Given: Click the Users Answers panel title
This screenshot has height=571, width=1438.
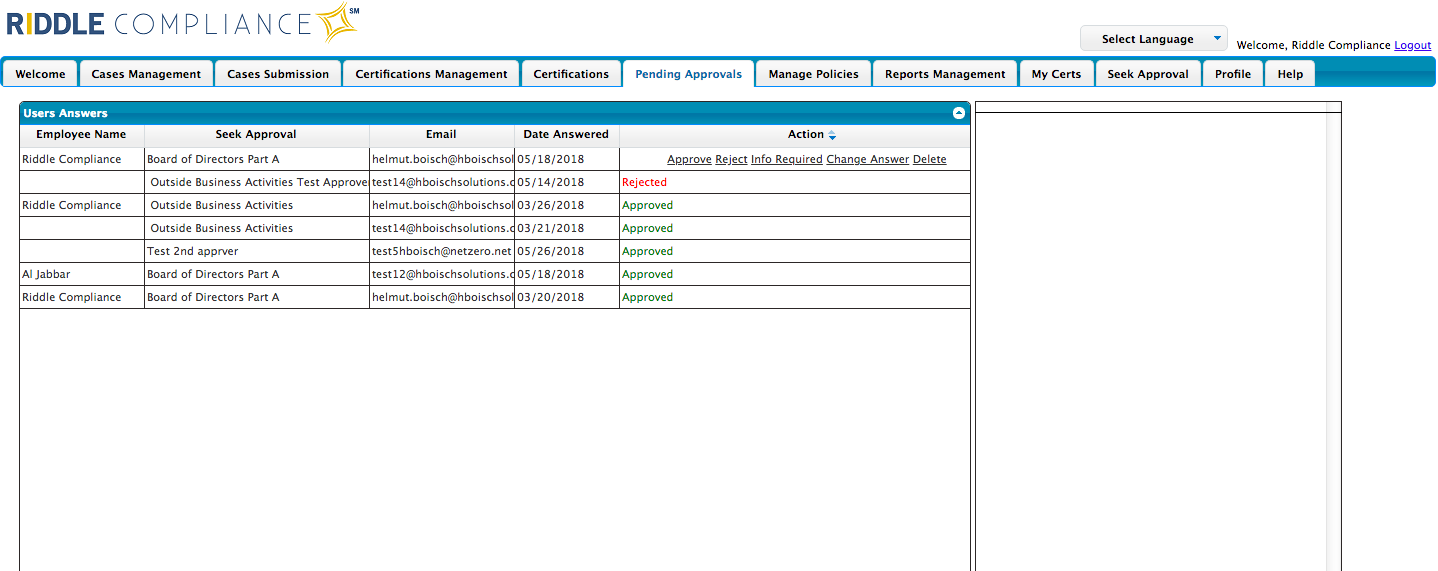Looking at the screenshot, I should coord(65,114).
